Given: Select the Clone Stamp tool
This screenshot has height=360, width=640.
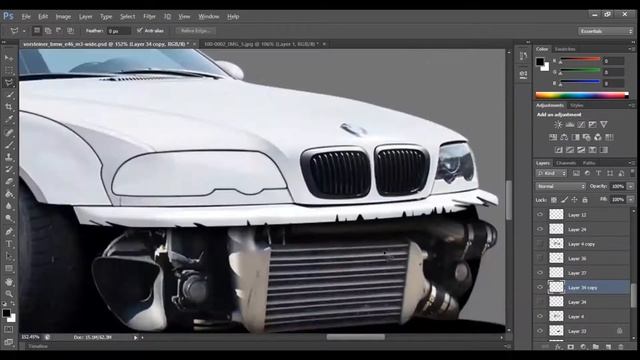Looking at the screenshot, I should tap(9, 157).
